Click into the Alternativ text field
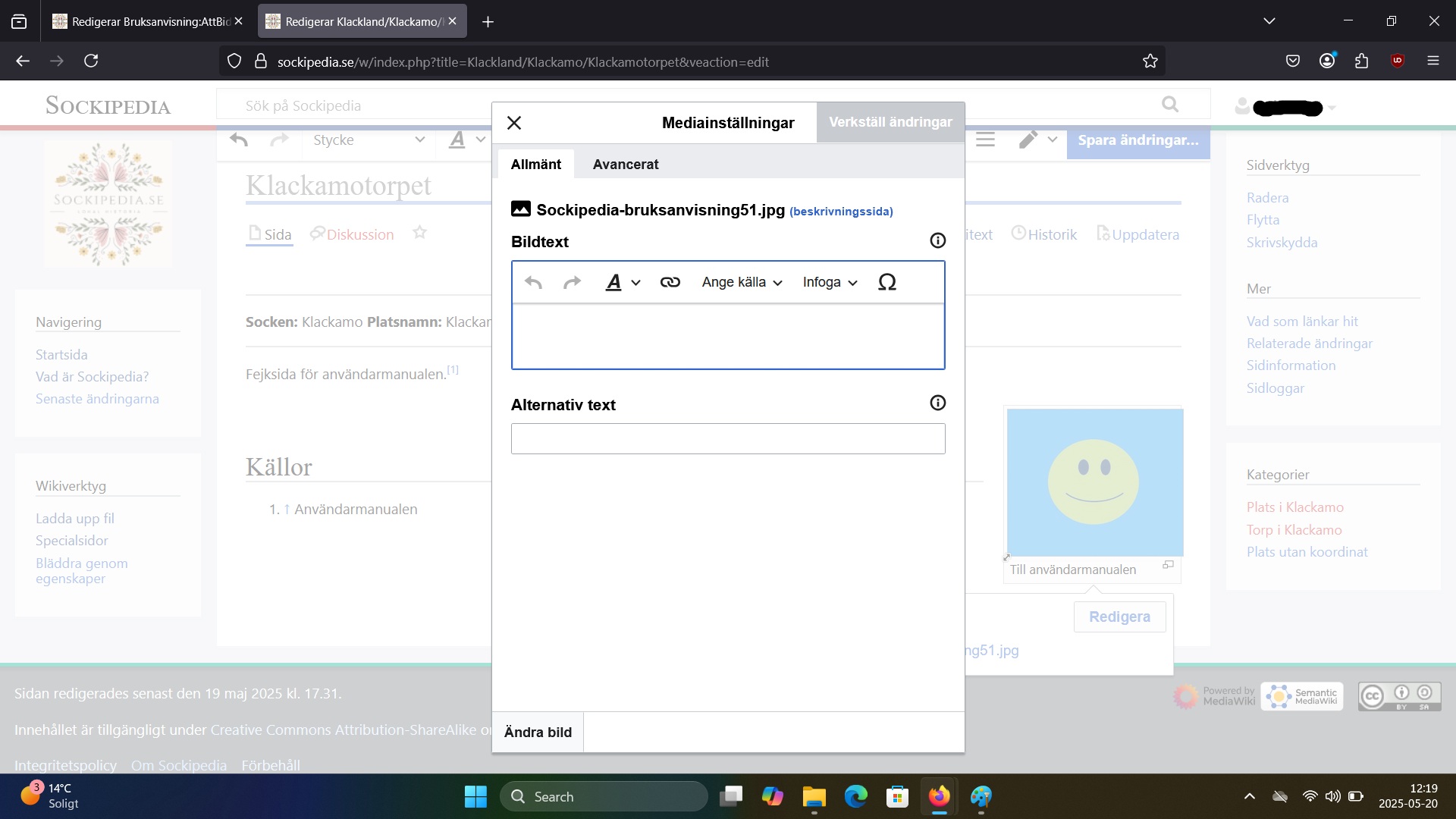Image resolution: width=1456 pixels, height=819 pixels. (x=727, y=438)
